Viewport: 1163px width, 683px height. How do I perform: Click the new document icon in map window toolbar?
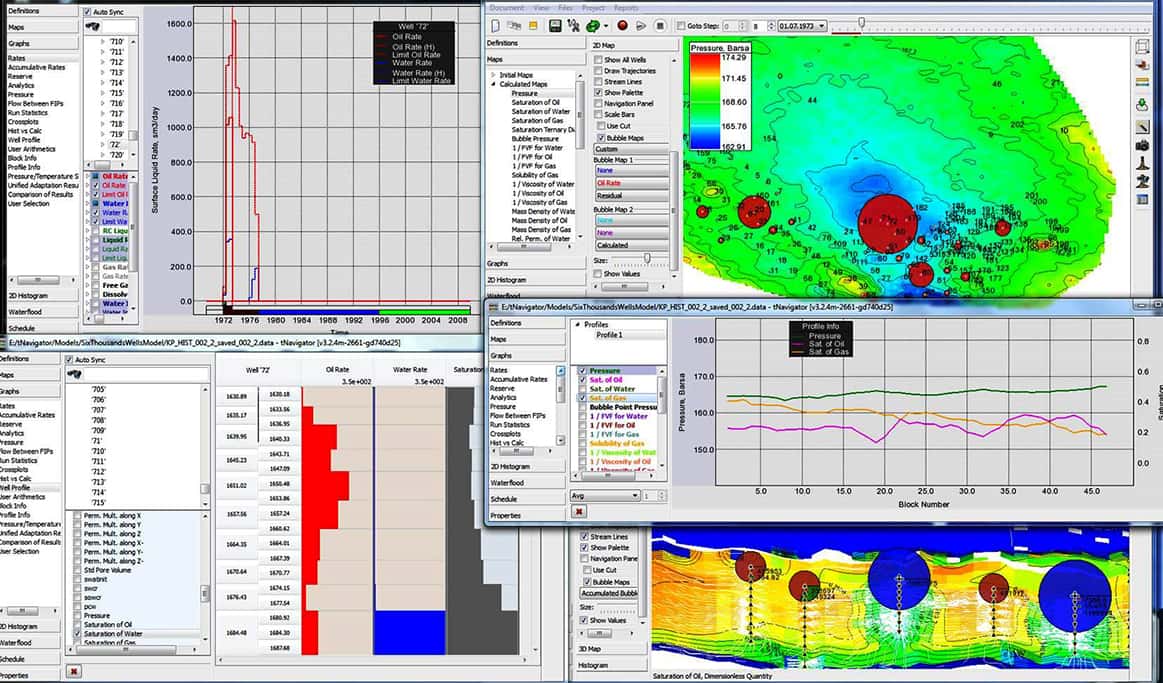(496, 26)
